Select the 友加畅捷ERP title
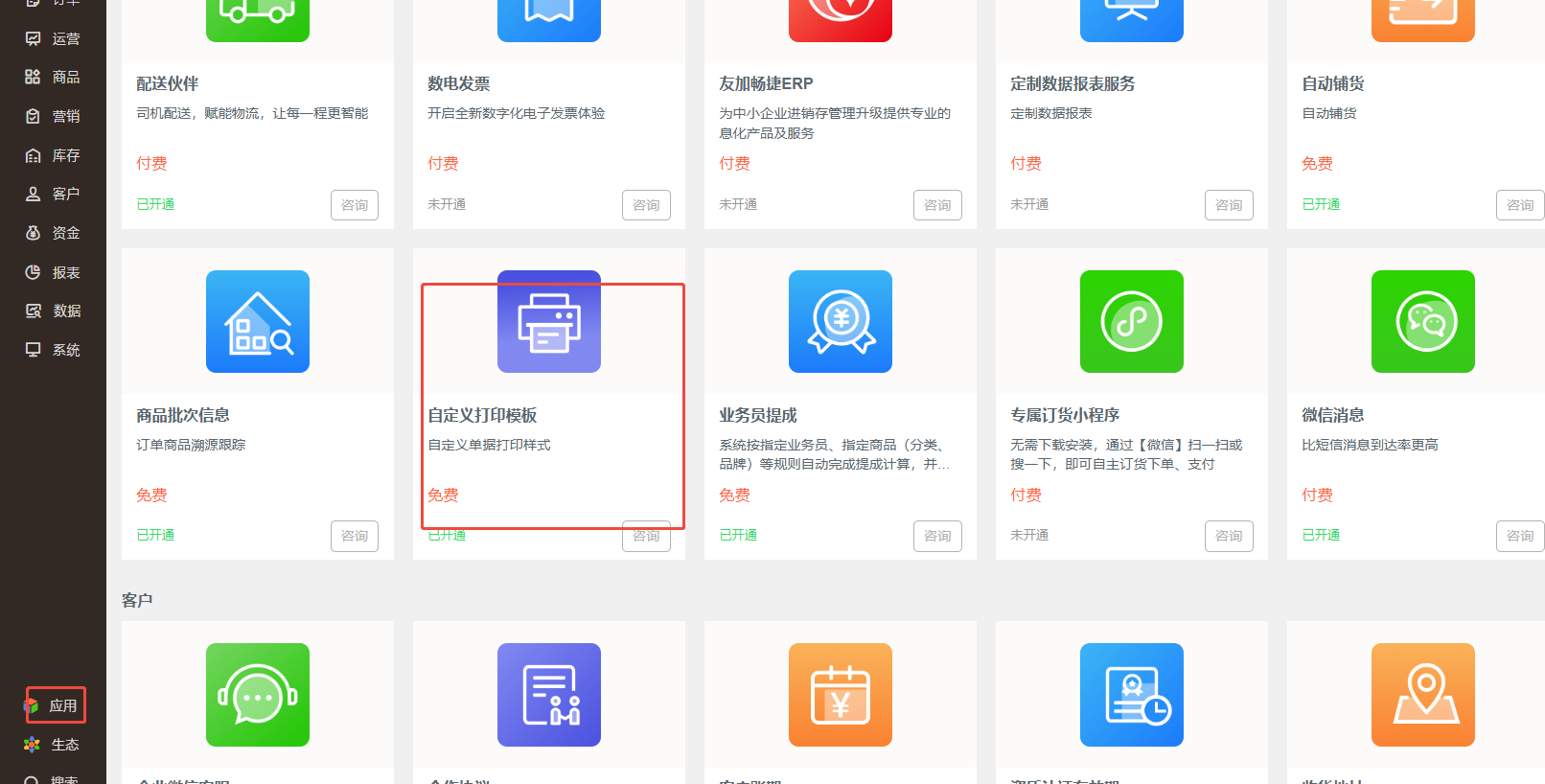This screenshot has height=784, width=1545. point(766,84)
